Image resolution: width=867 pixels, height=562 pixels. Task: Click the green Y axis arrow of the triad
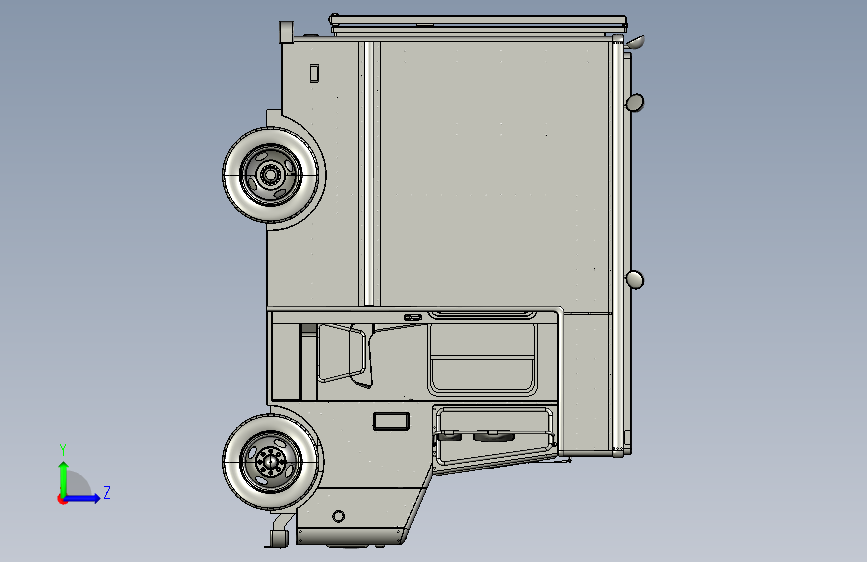tap(64, 480)
